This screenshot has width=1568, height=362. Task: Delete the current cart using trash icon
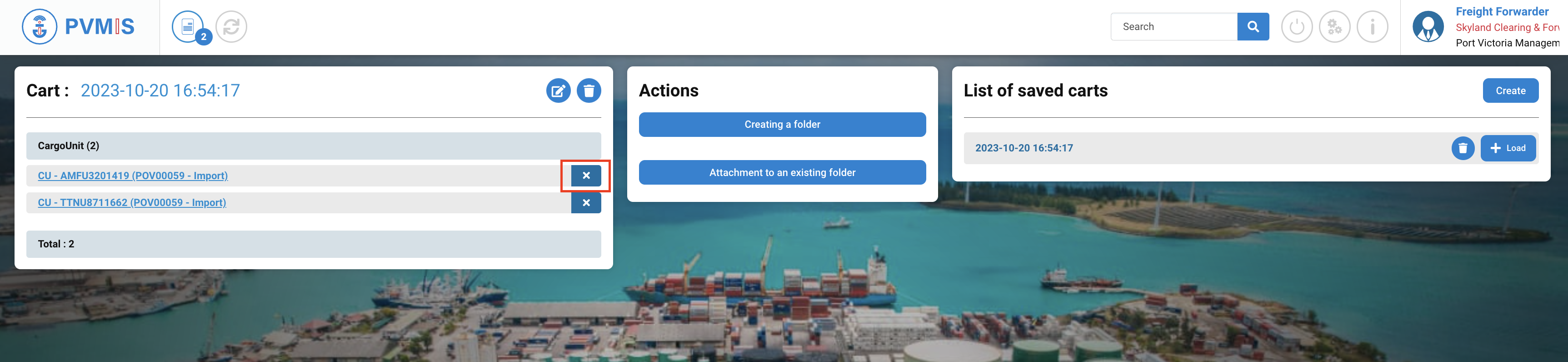click(x=589, y=91)
